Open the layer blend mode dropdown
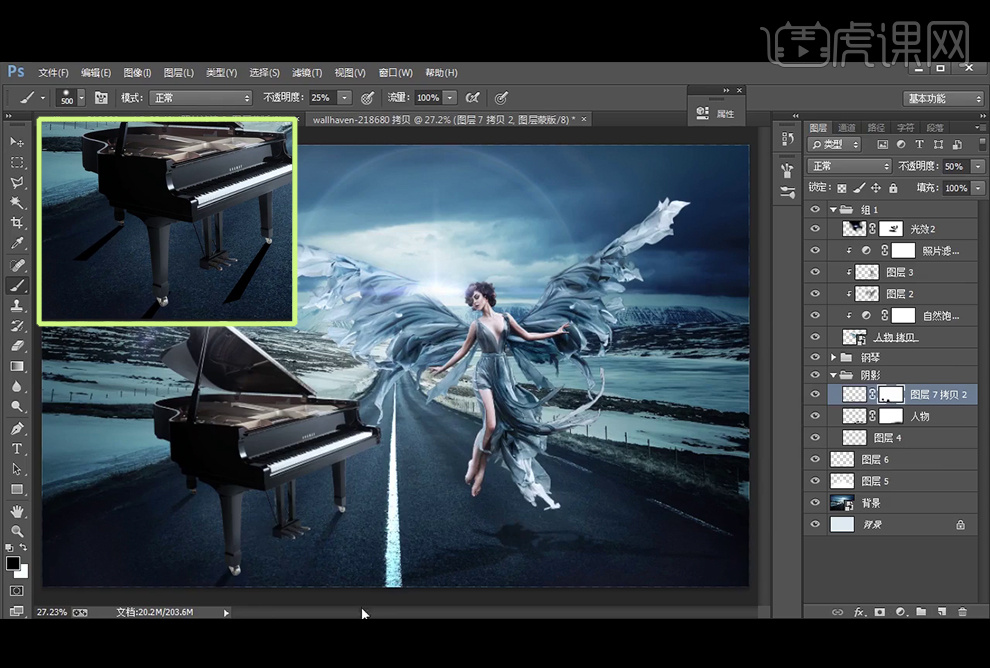Screen dimensions: 990x668 850,166
